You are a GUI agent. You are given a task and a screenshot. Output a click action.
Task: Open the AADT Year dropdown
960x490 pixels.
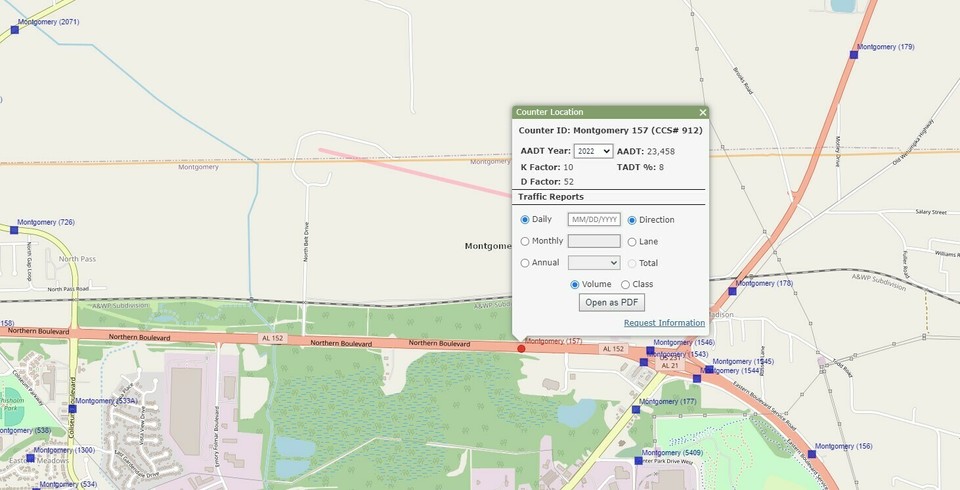pos(593,151)
